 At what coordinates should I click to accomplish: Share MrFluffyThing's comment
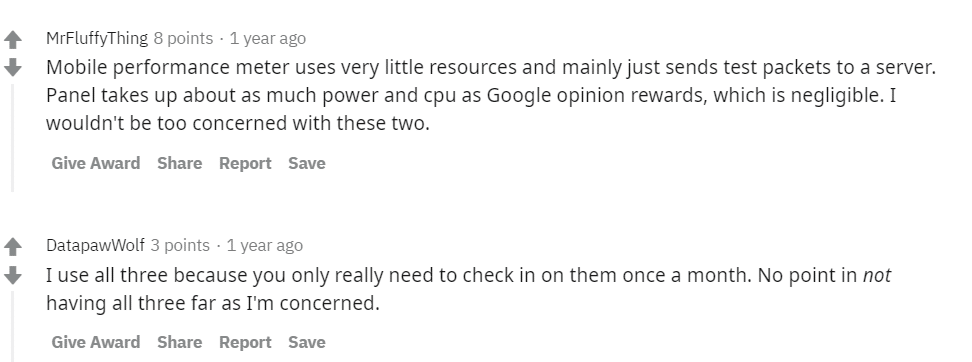click(179, 163)
